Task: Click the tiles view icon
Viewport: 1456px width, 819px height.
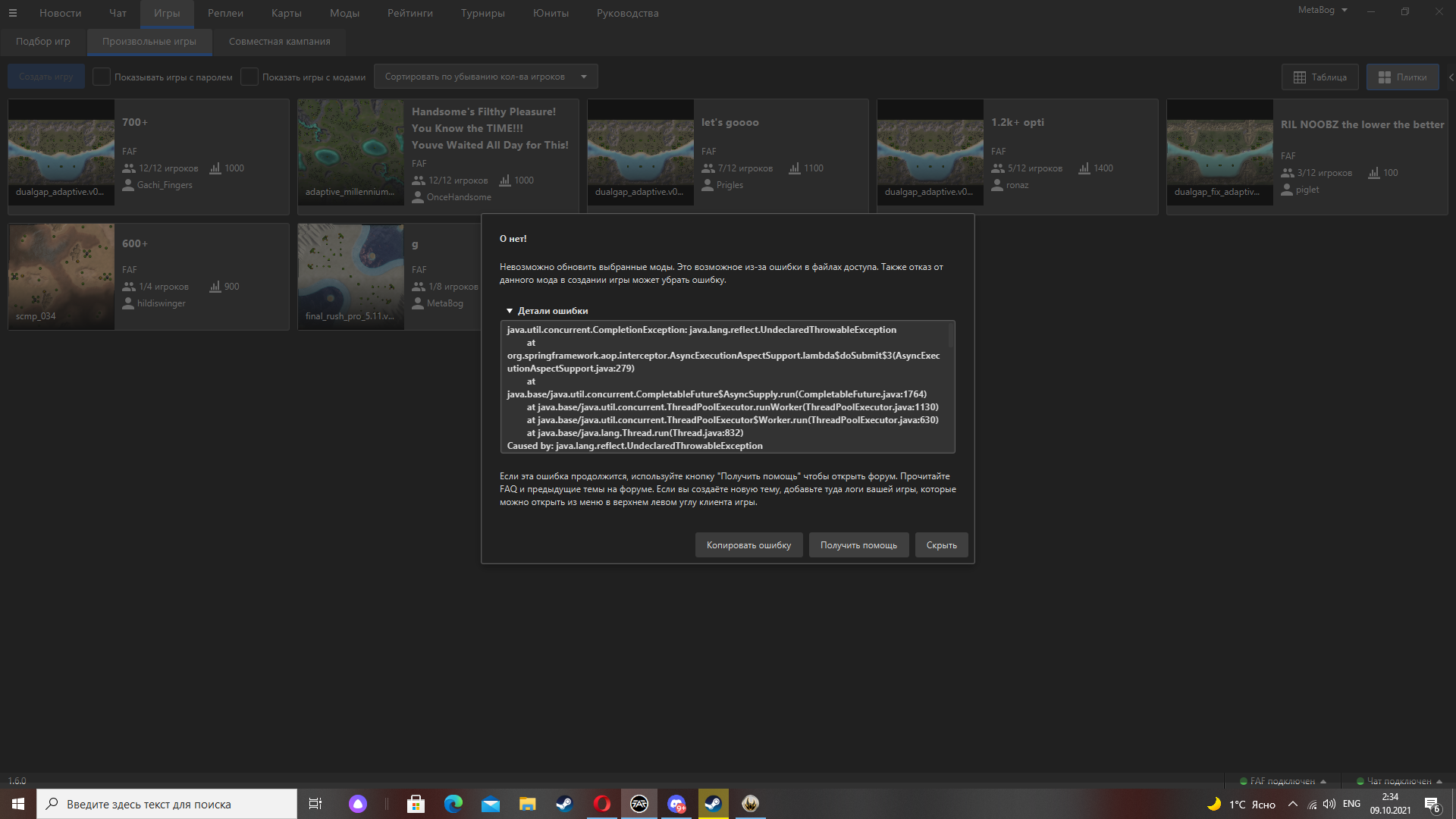Action: coord(1385,77)
